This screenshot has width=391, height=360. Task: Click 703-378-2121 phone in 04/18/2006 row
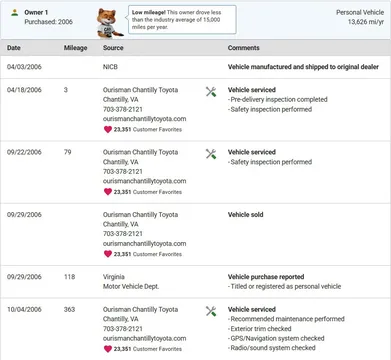123,109
